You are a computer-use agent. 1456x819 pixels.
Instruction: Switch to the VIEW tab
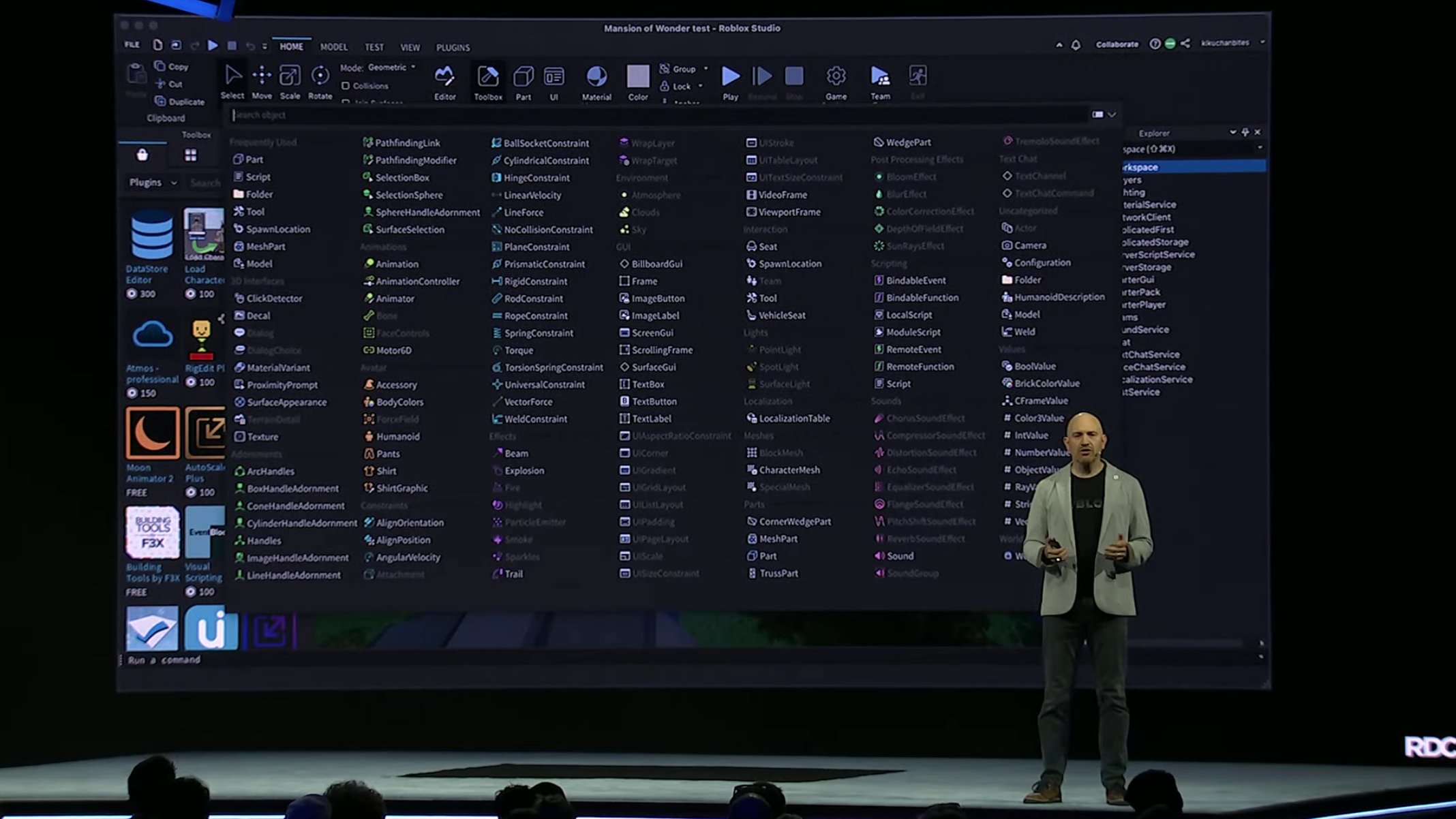pos(410,47)
